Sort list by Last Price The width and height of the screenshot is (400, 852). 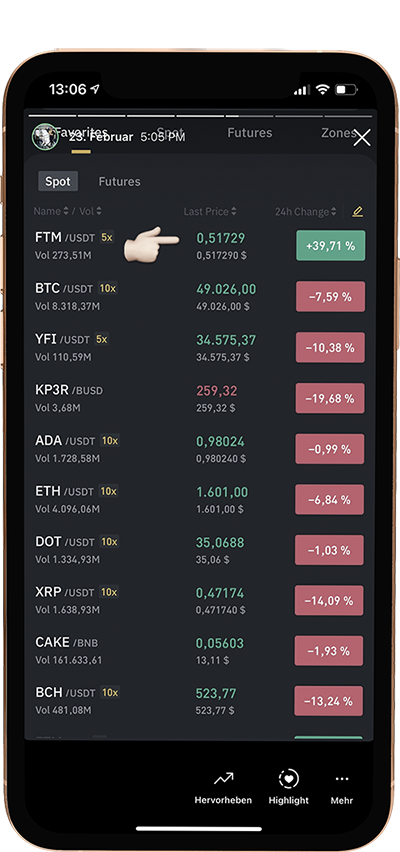coord(210,211)
